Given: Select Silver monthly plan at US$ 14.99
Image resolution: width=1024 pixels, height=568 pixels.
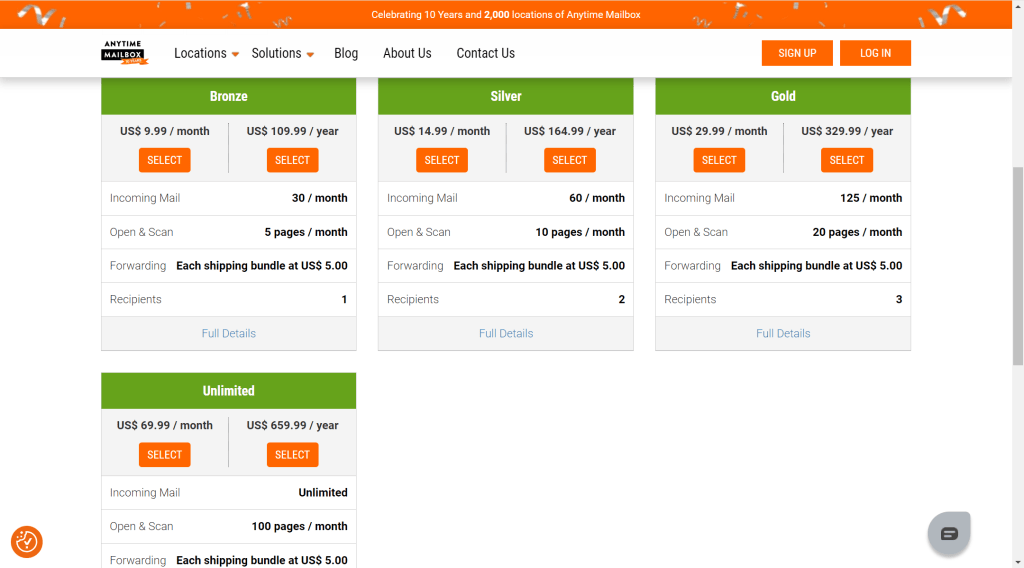Looking at the screenshot, I should [x=442, y=160].
